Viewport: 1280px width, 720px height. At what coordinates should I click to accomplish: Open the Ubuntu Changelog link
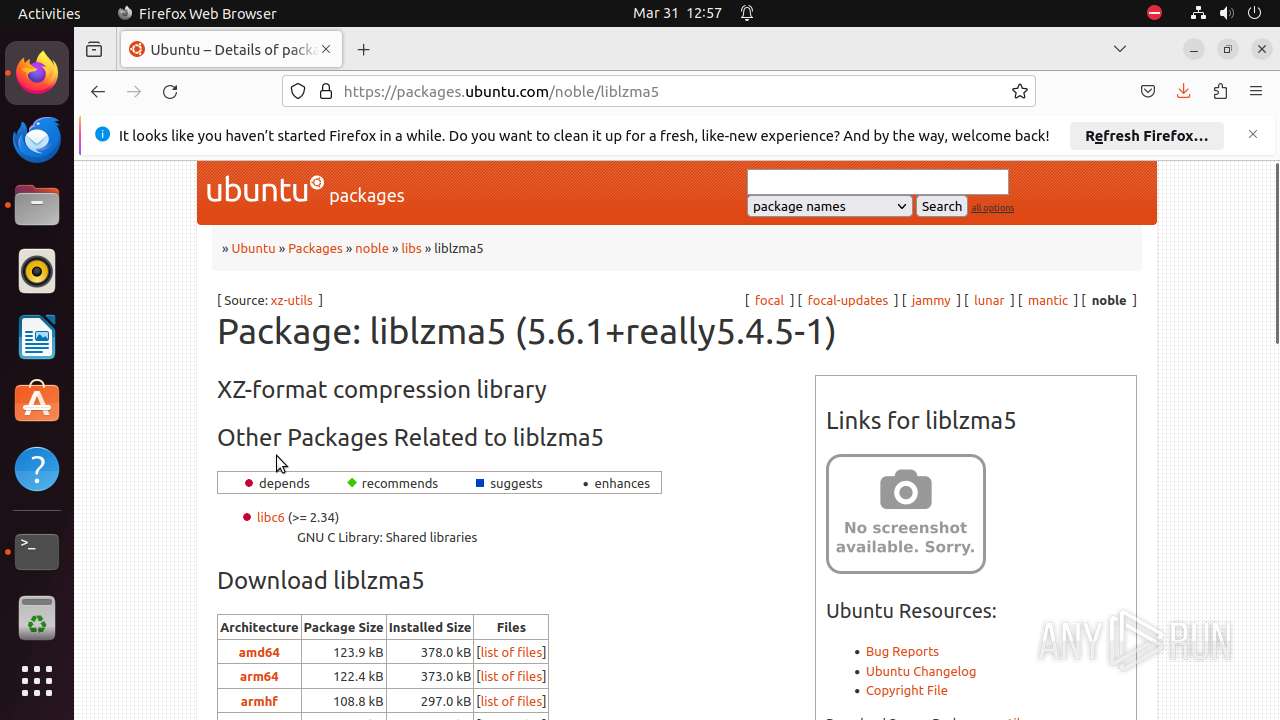(921, 671)
